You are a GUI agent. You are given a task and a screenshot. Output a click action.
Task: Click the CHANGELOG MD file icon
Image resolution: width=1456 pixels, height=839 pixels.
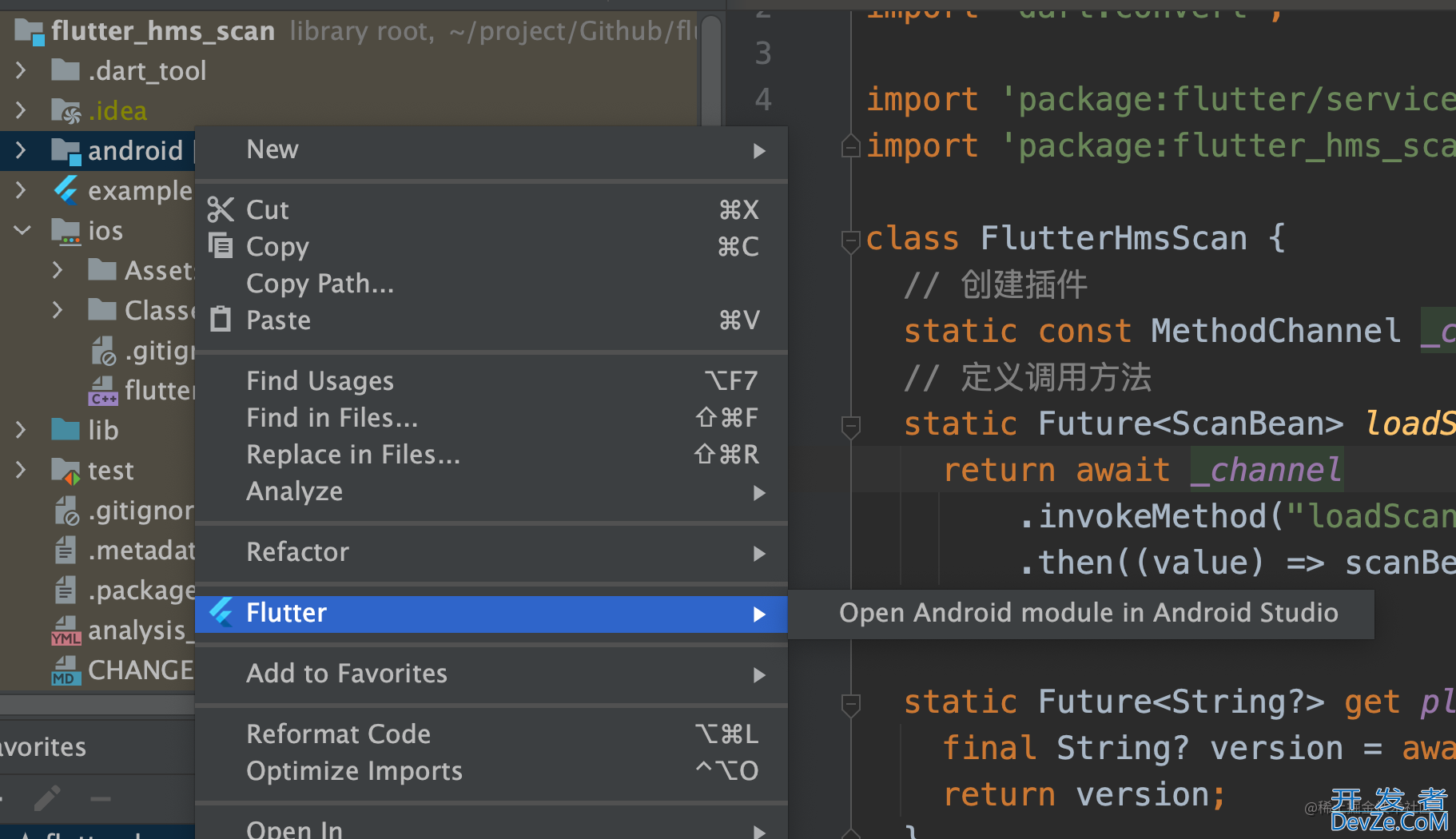pos(66,670)
